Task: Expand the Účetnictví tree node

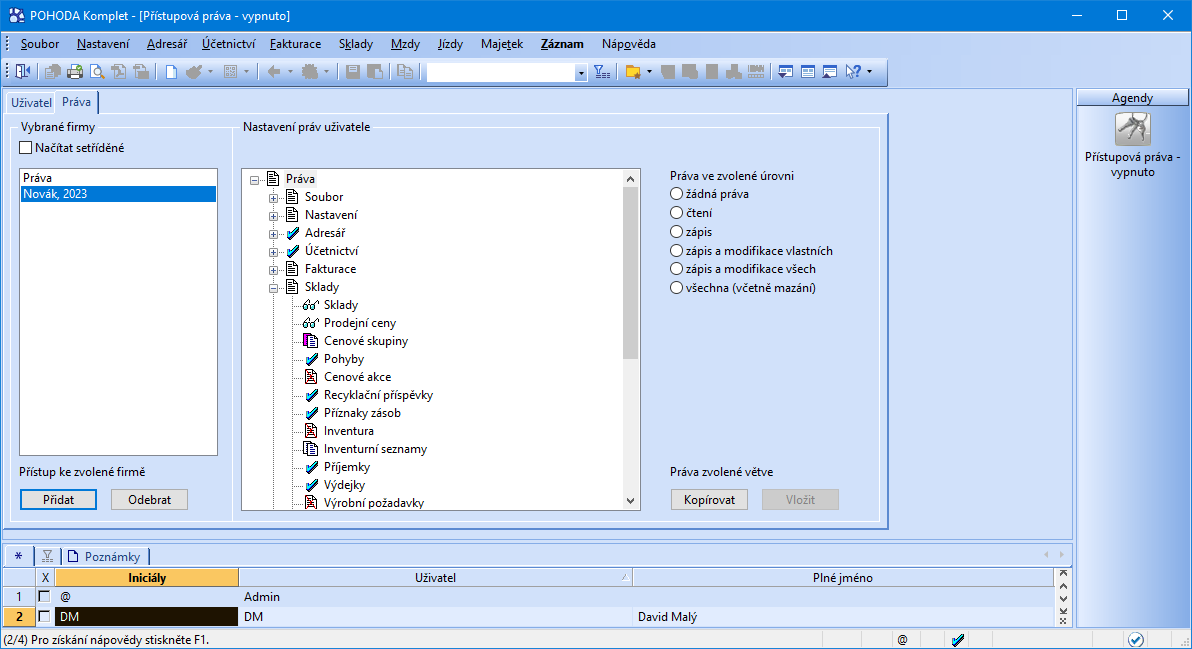Action: pos(273,252)
